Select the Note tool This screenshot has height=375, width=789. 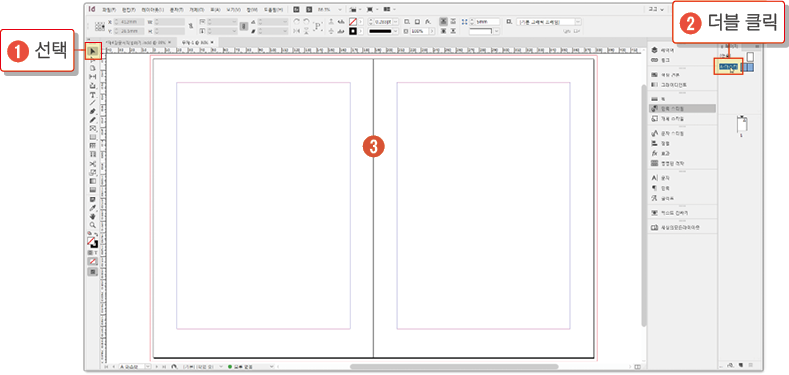93,199
